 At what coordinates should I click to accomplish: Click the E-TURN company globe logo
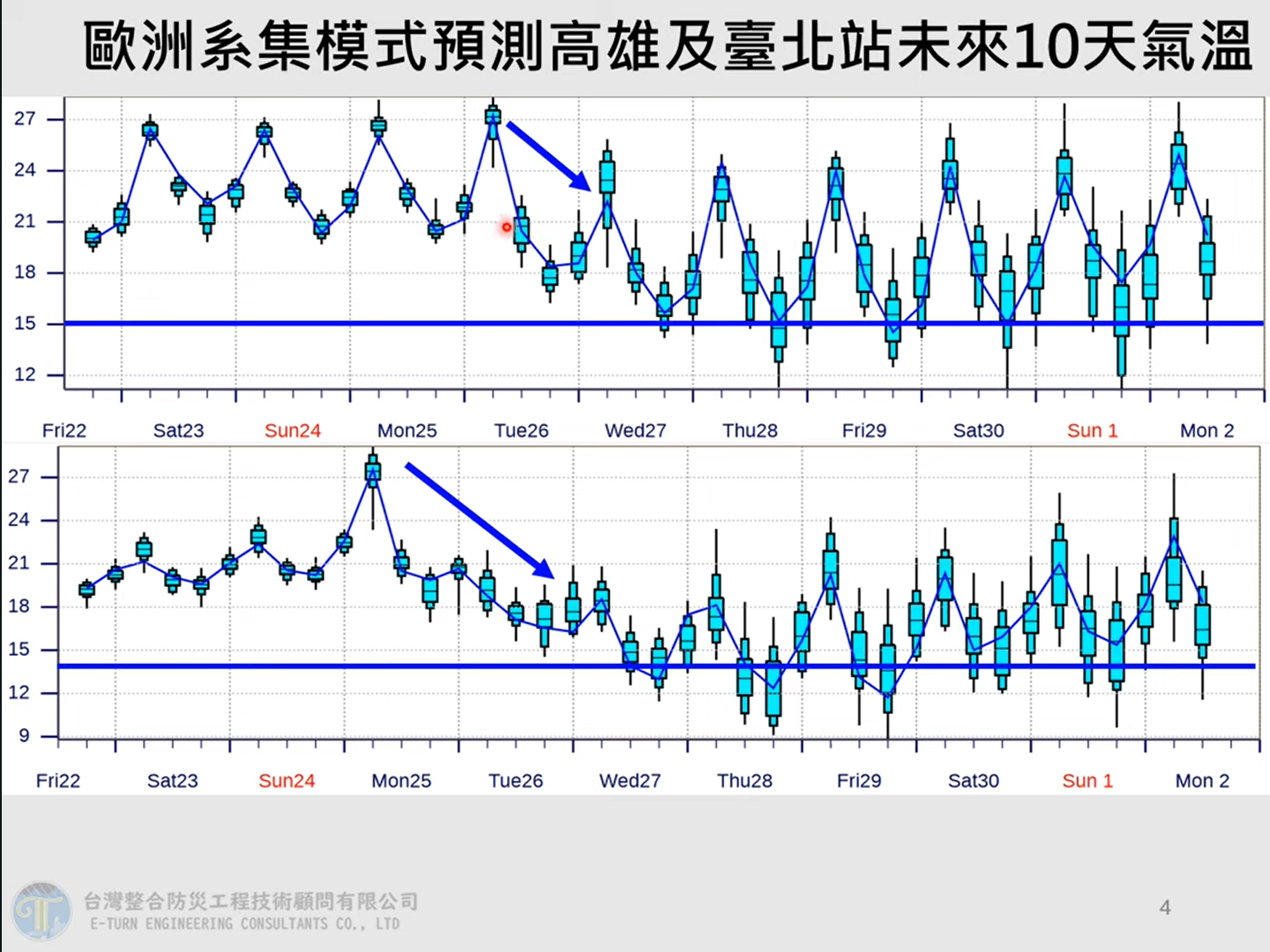[41, 911]
